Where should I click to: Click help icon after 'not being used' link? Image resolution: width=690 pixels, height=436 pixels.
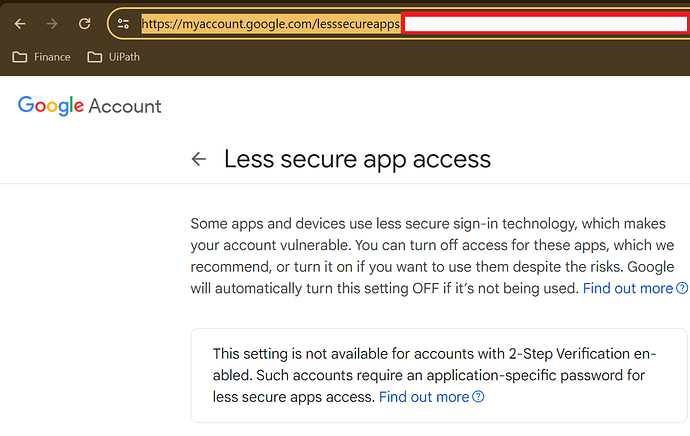682,288
